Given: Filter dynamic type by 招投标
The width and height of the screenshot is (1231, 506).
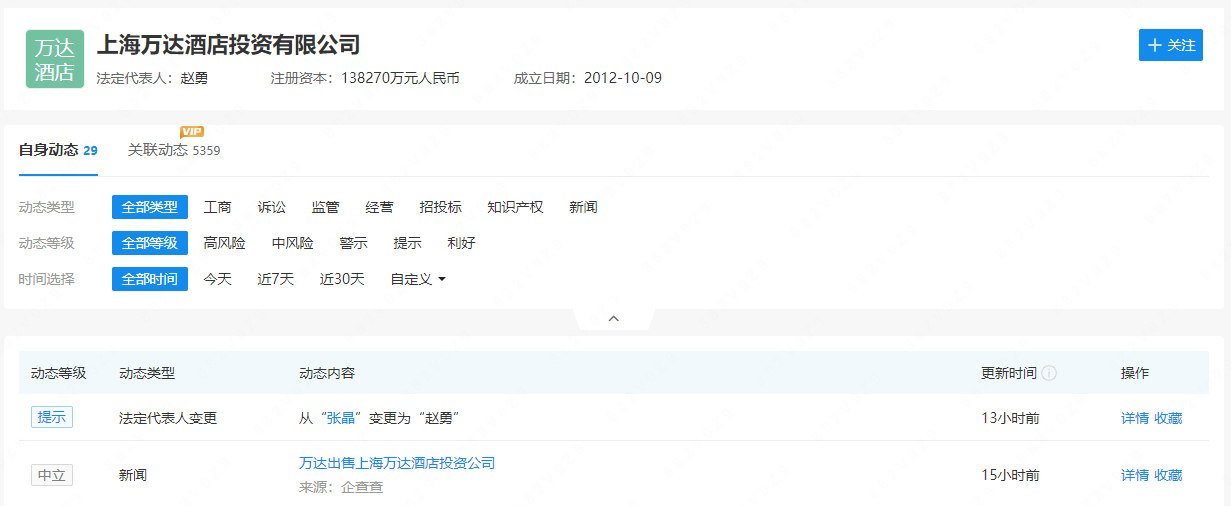Looking at the screenshot, I should (x=441, y=207).
